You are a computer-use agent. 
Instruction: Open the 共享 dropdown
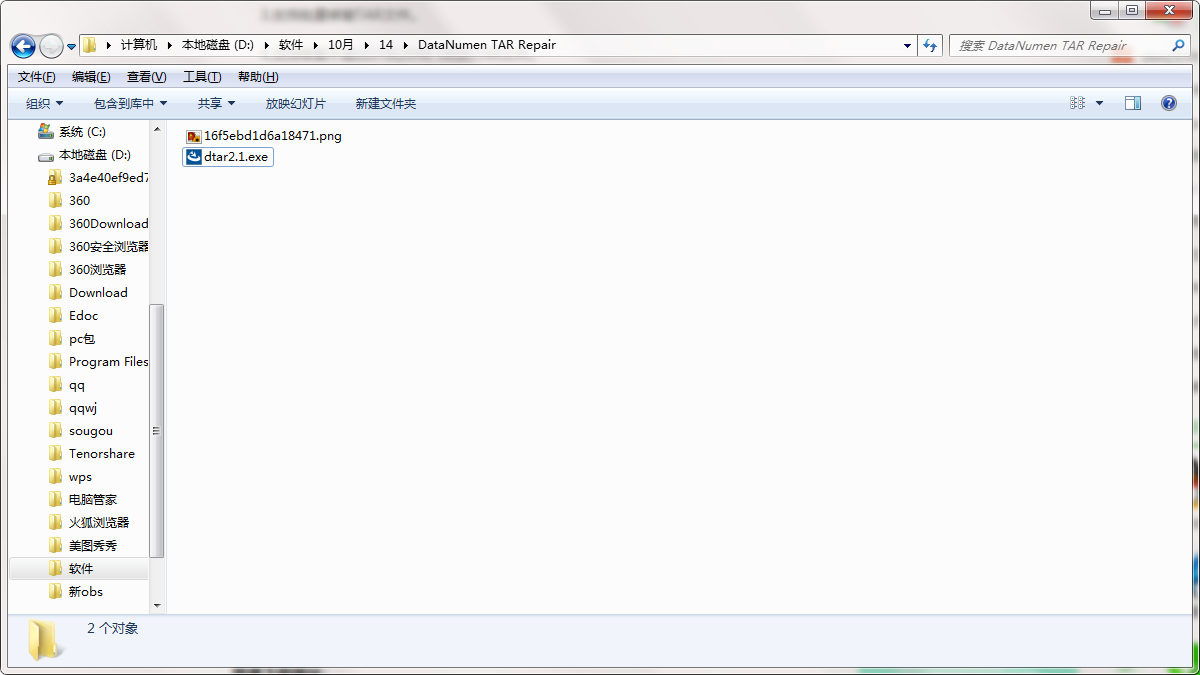tap(217, 103)
